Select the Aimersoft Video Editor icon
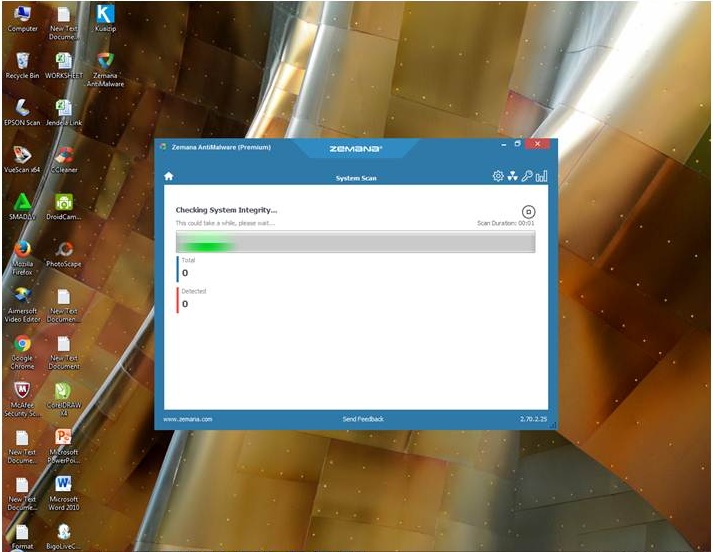Viewport: 713px width, 552px height. tap(22, 305)
